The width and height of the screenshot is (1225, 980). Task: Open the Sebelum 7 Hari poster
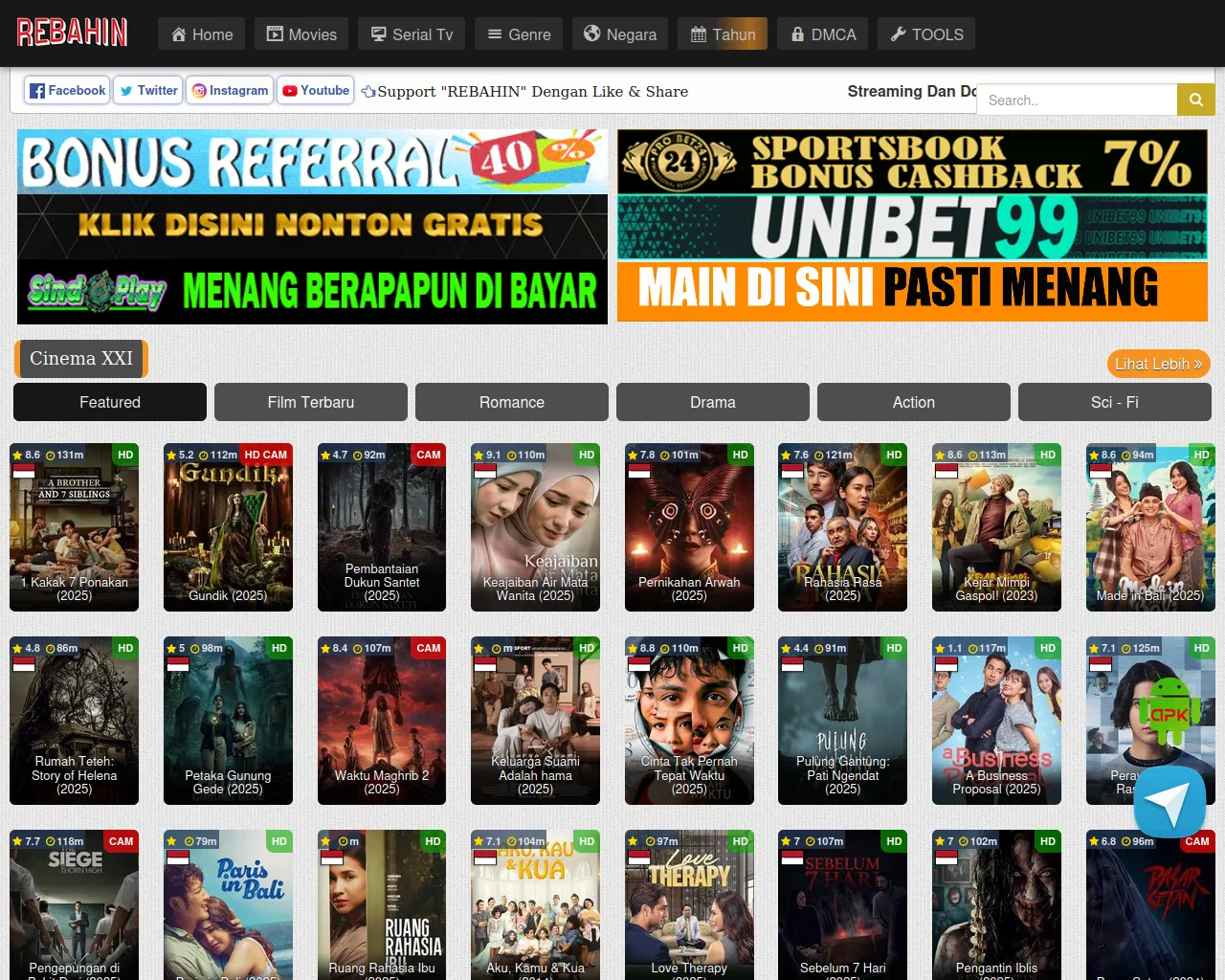tap(842, 905)
